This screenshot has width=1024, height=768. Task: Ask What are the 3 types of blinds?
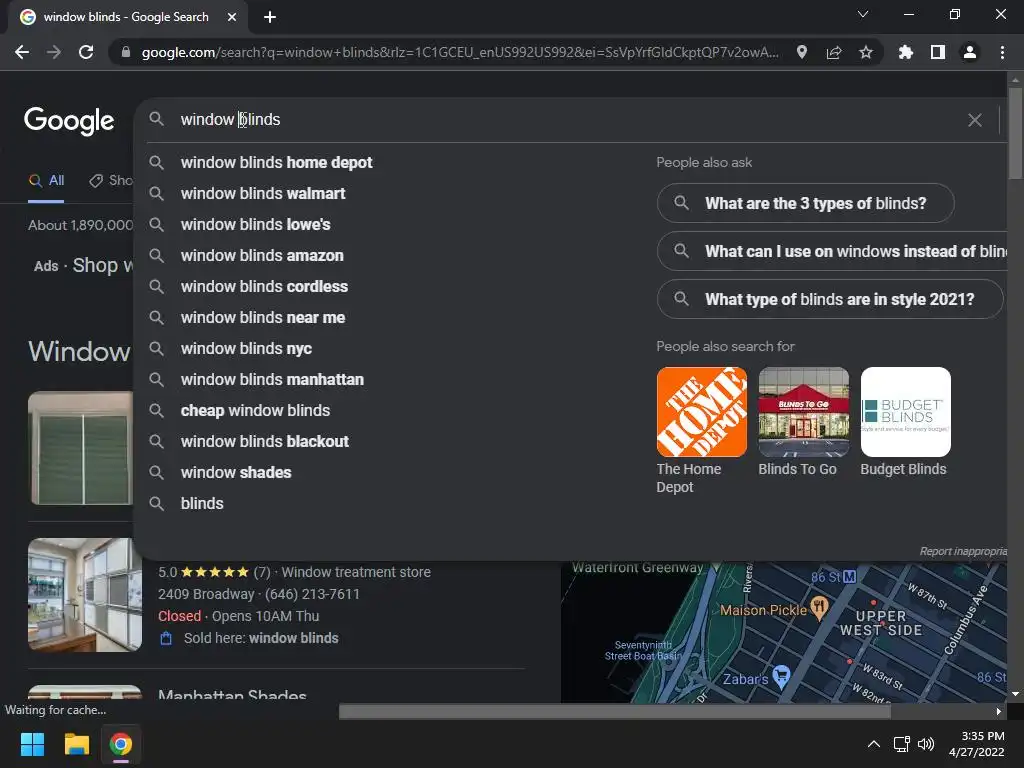tap(806, 203)
